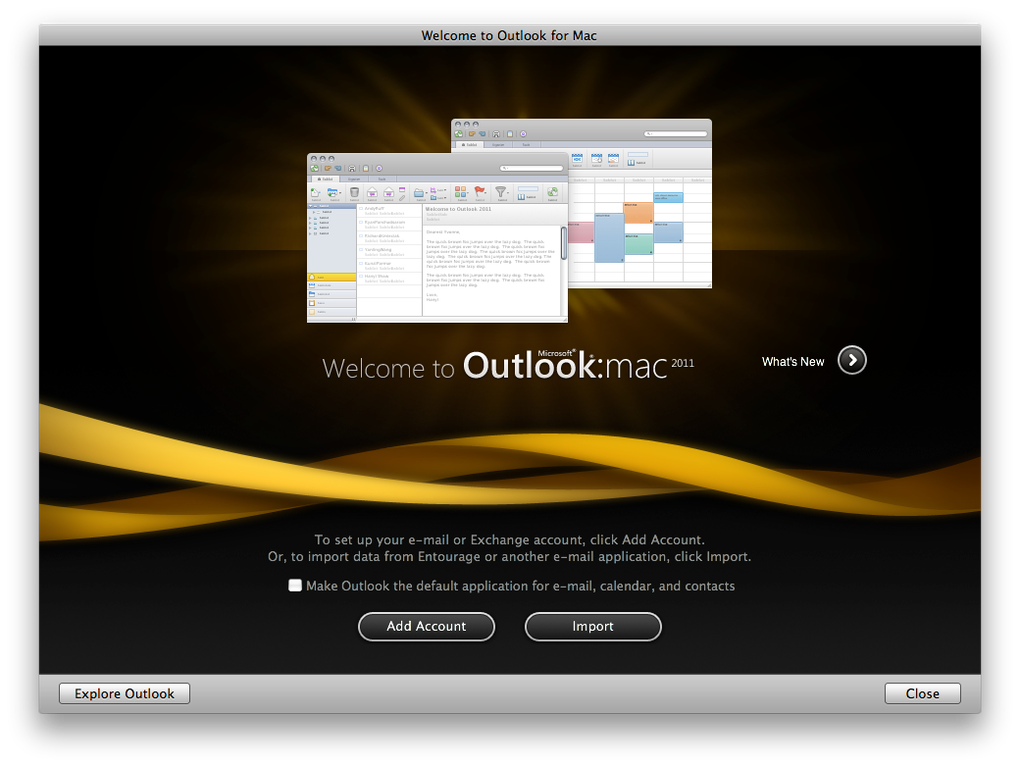Click the Import button
Screen dimensions: 1020x767
[x=593, y=626]
